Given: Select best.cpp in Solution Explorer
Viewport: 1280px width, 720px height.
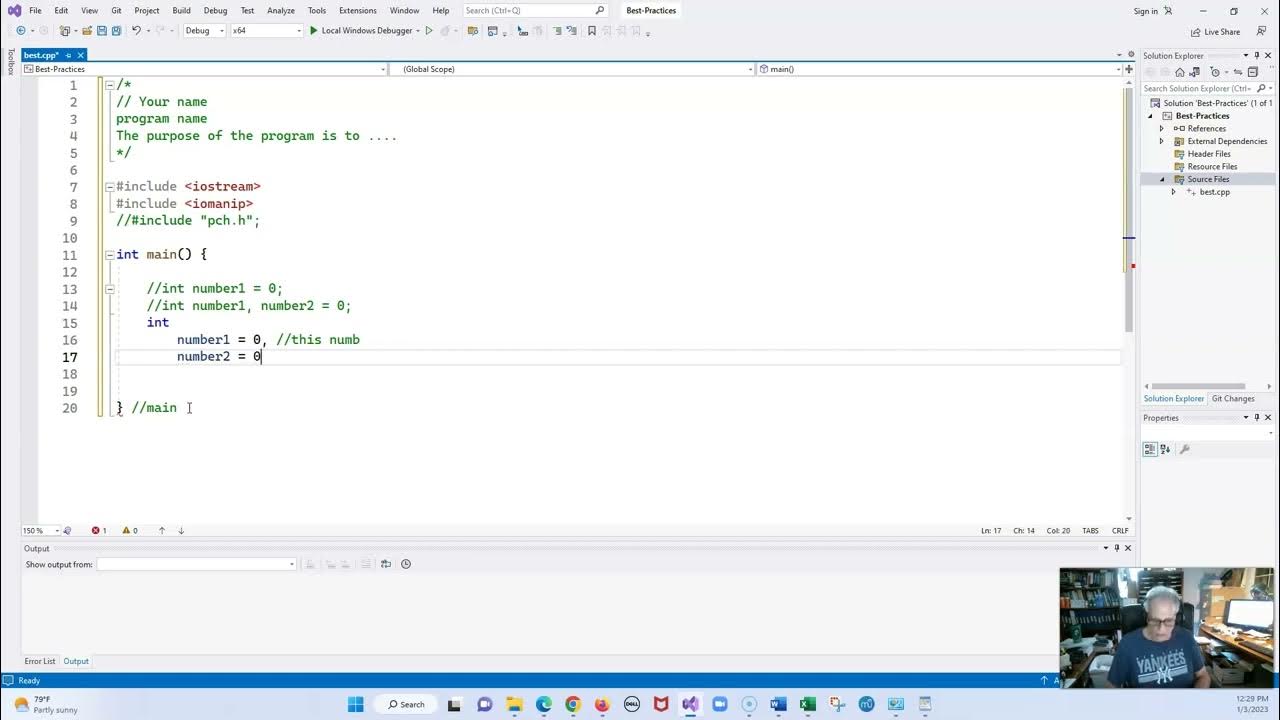Looking at the screenshot, I should [x=1215, y=192].
